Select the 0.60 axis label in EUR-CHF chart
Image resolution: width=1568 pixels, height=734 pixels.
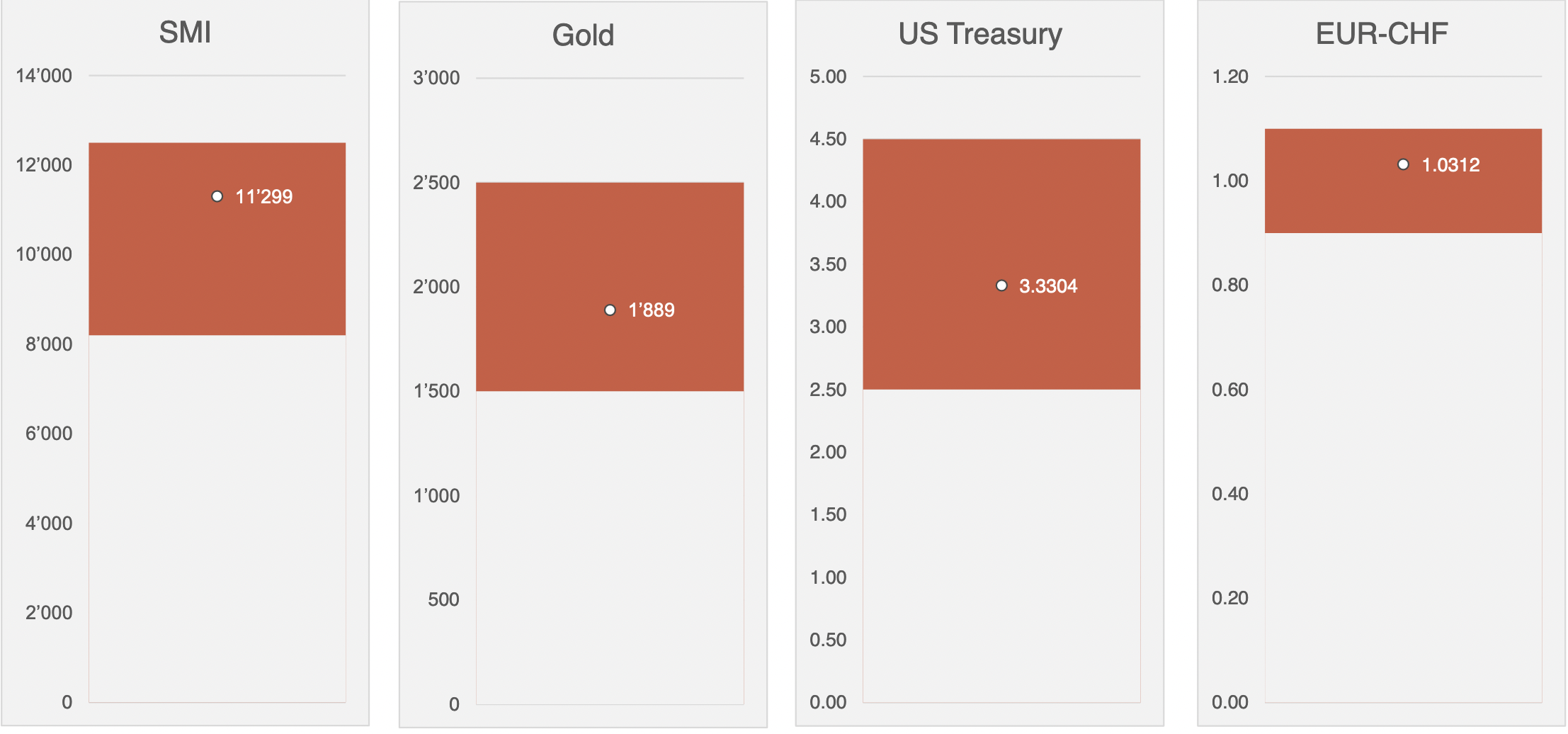pyautogui.click(x=1230, y=390)
